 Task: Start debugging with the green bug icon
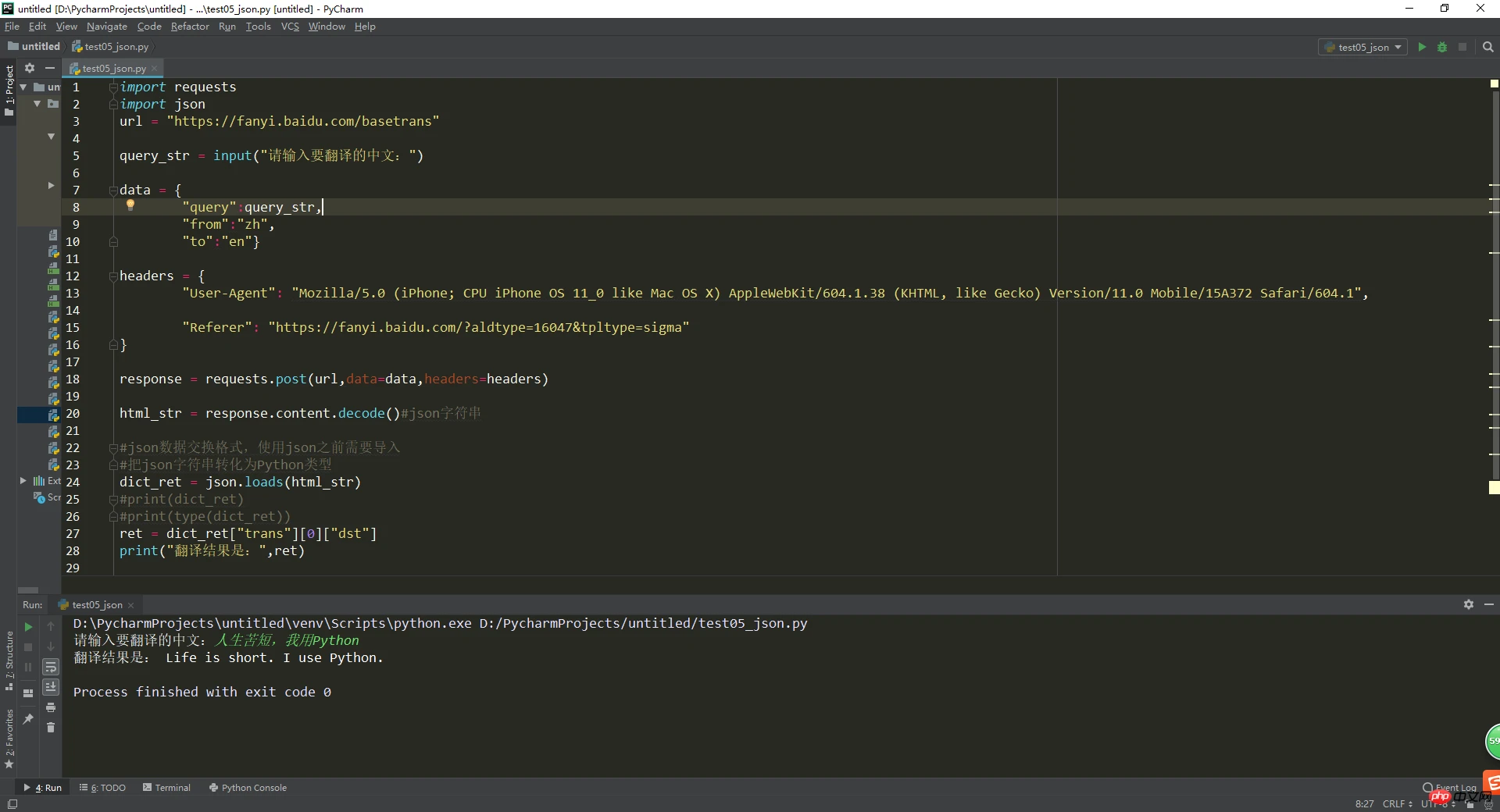1442,47
